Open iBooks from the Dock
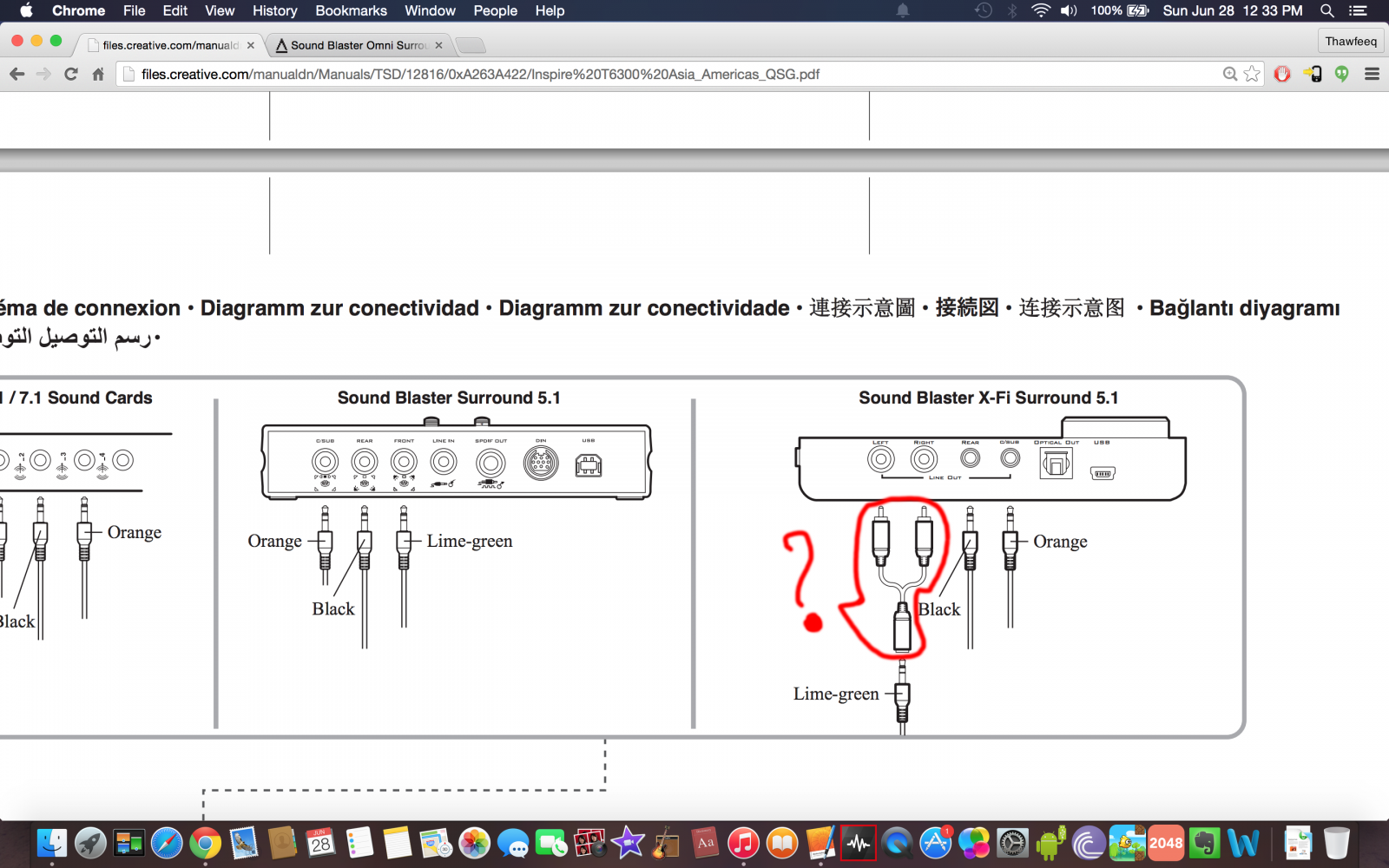The height and width of the screenshot is (868, 1389). 782,843
